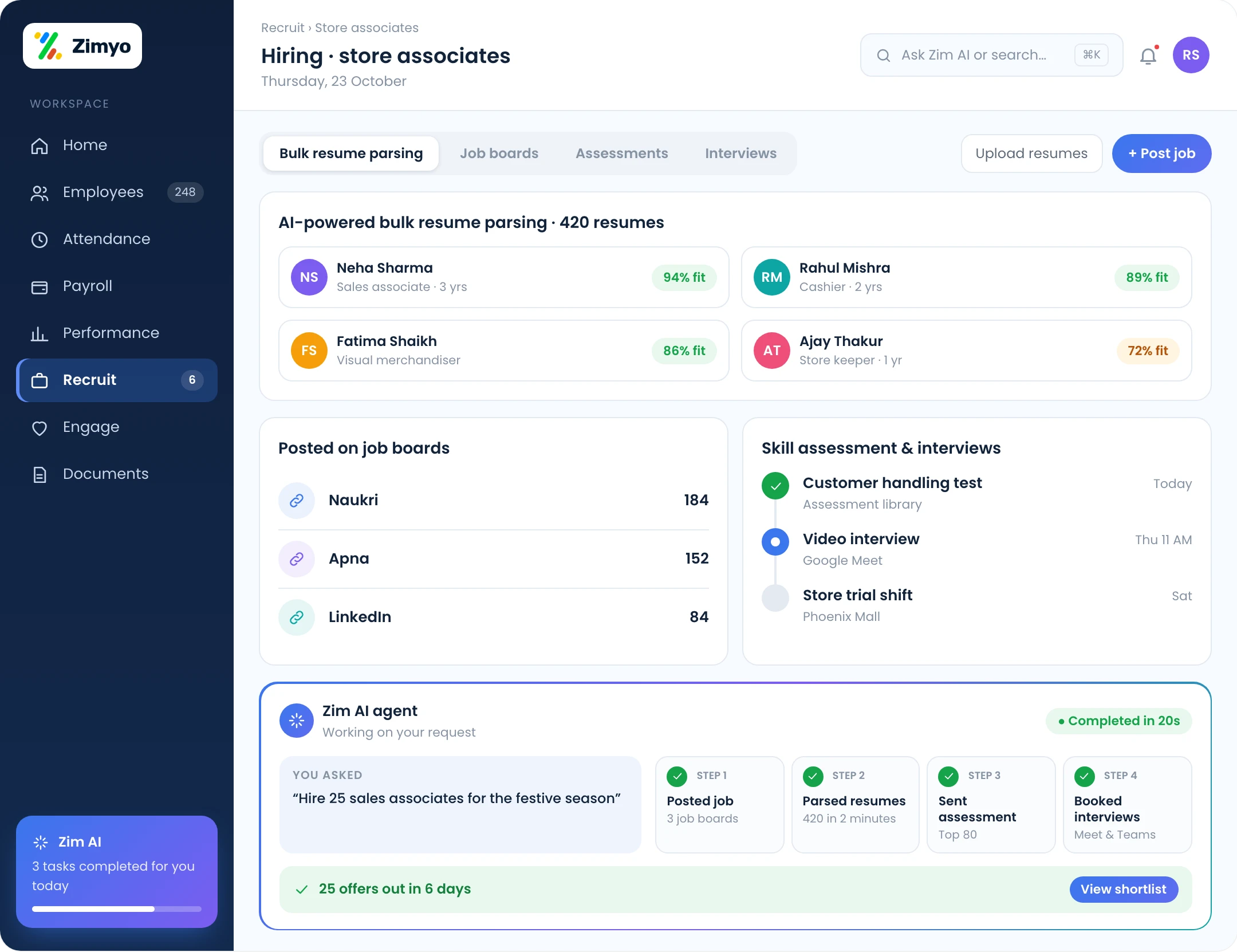This screenshot has width=1237, height=952.
Task: Click the RS profile avatar
Action: 1191,55
